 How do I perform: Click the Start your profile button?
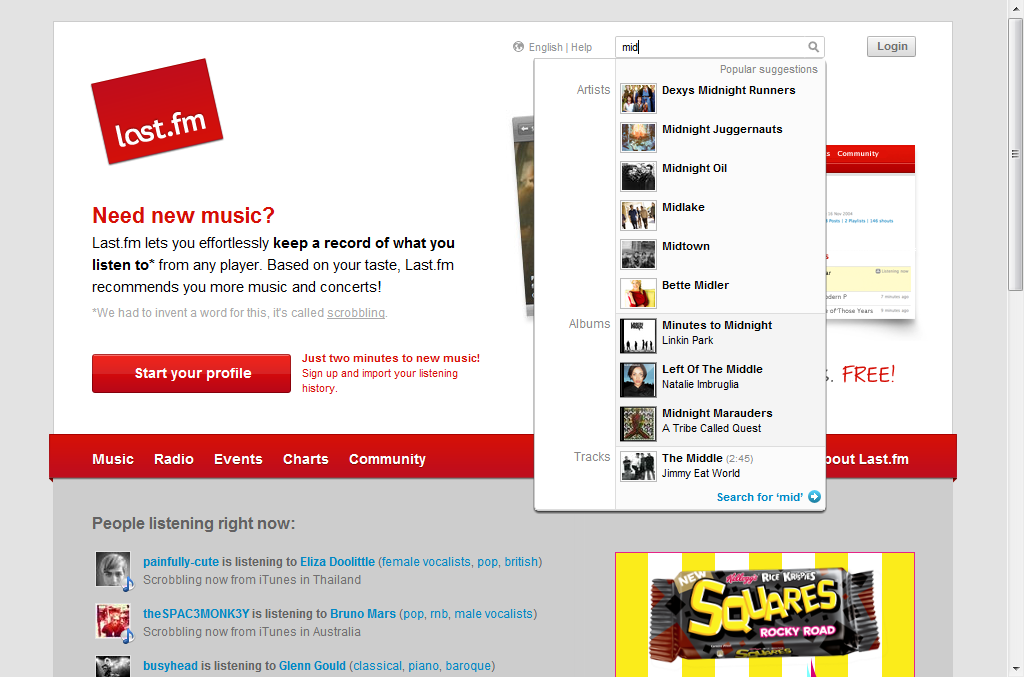[191, 373]
